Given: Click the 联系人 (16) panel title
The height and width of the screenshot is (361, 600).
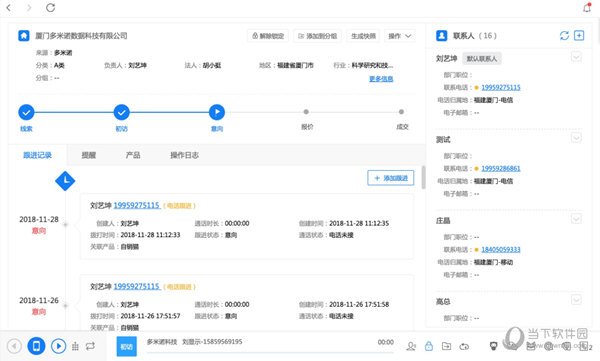Looking at the screenshot, I should tap(475, 36).
